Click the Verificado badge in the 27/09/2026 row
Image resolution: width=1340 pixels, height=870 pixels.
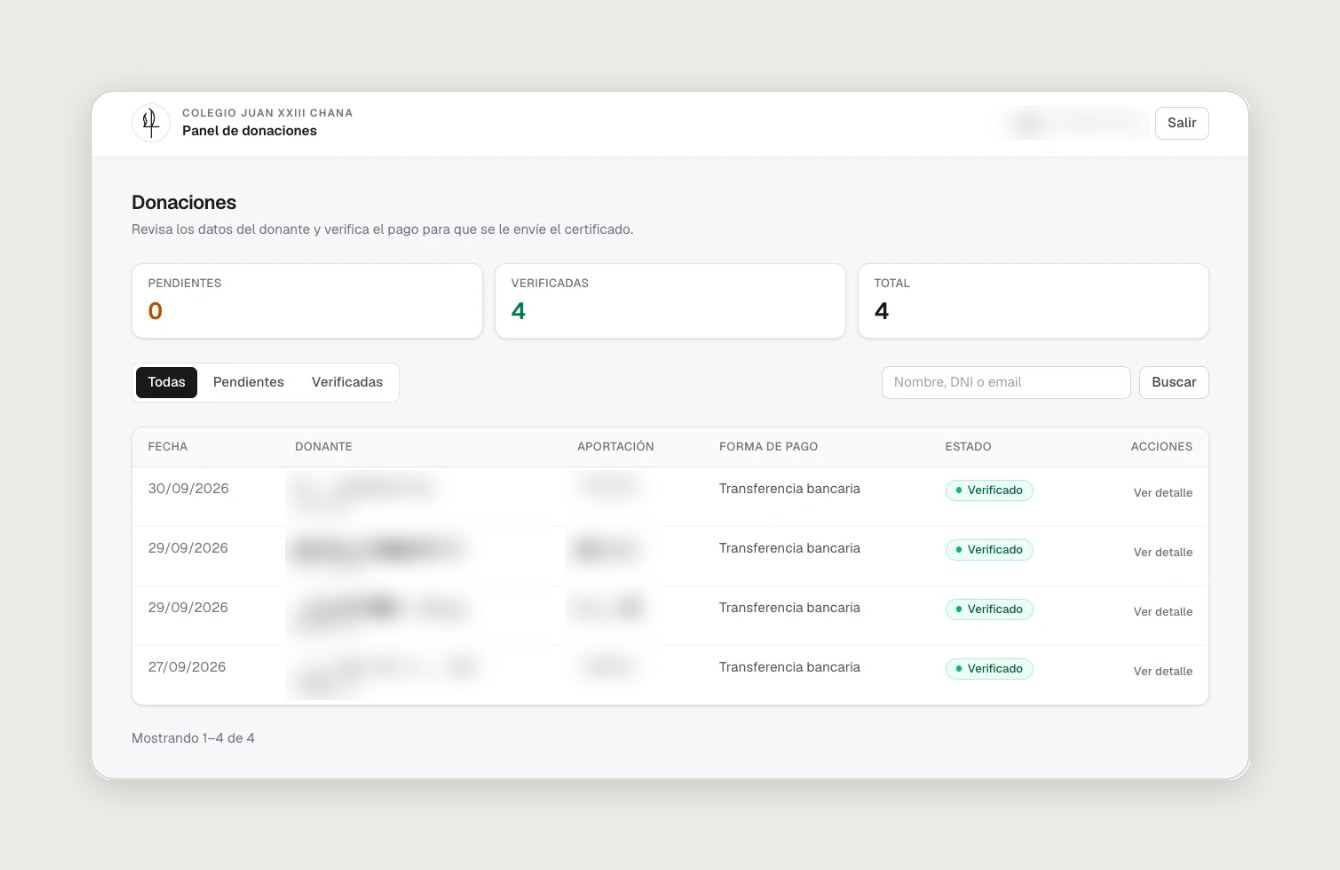point(989,669)
